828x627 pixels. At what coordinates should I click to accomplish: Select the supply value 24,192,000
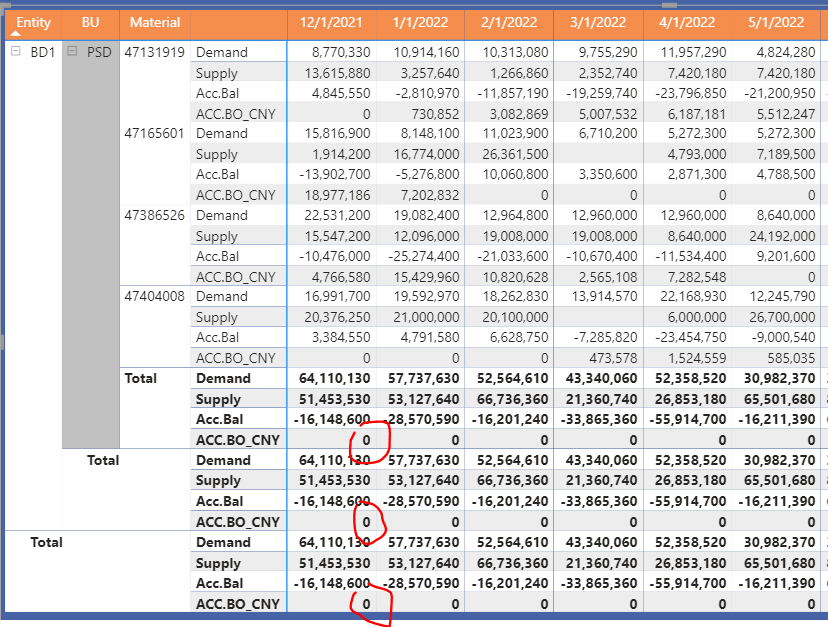point(783,236)
